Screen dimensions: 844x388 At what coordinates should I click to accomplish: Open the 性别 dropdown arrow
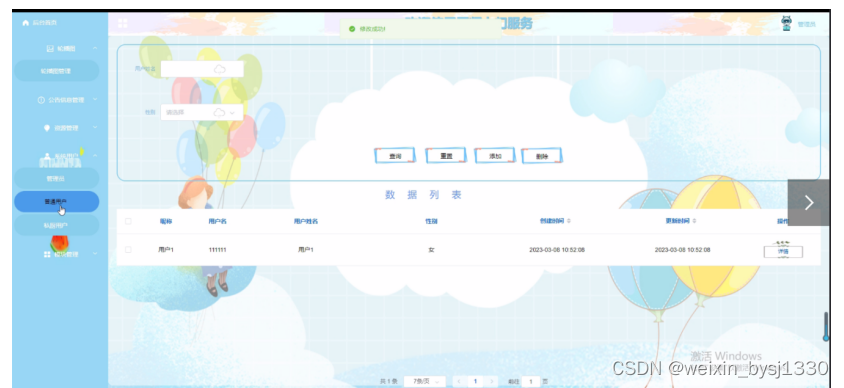[x=233, y=113]
